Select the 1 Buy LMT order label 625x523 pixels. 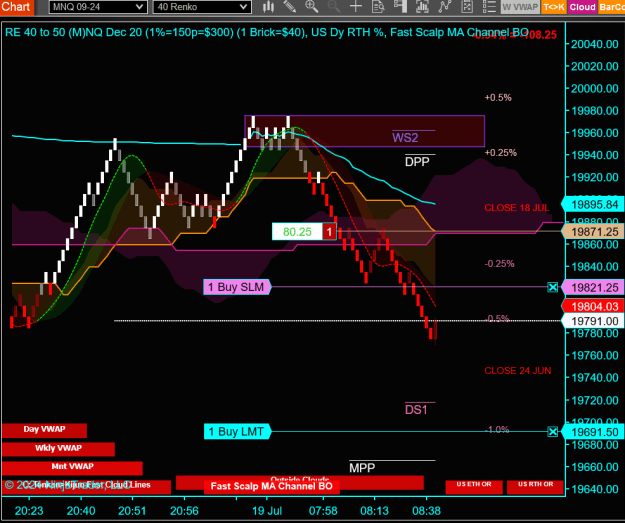pyautogui.click(x=237, y=432)
